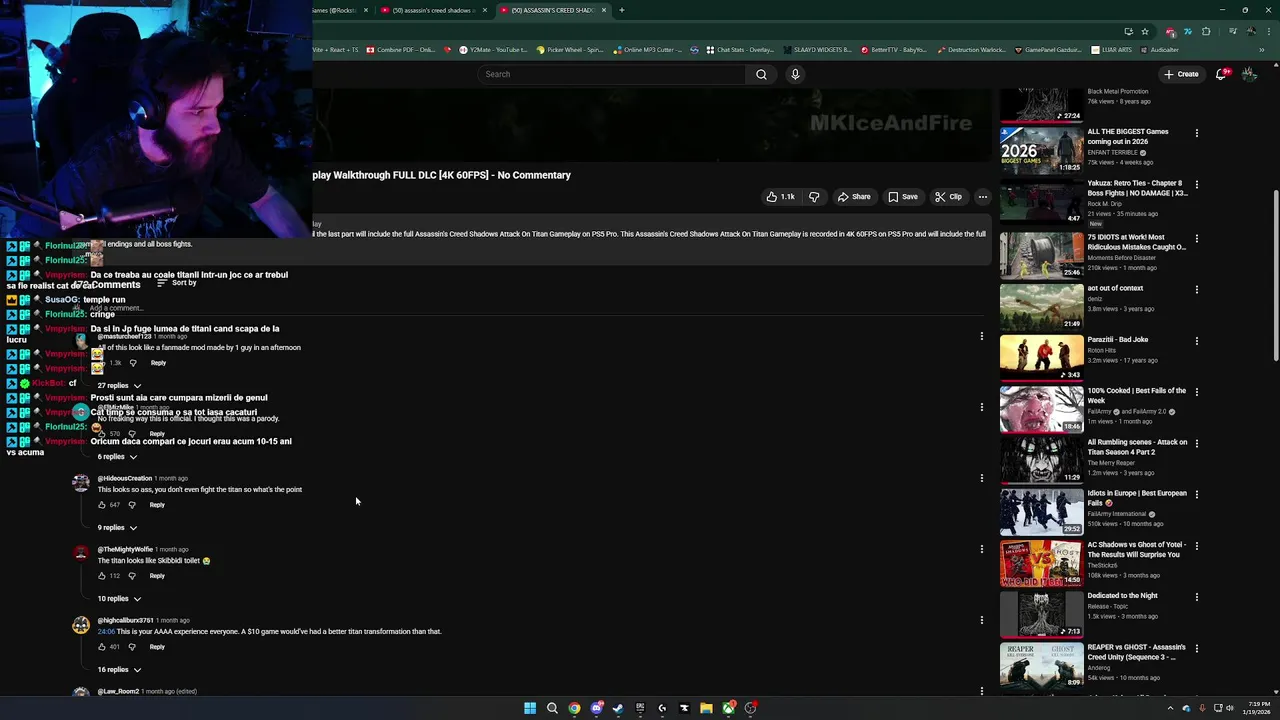1280x720 pixels.
Task: Jump to 24:06 timestamp in comment
Action: pos(106,632)
